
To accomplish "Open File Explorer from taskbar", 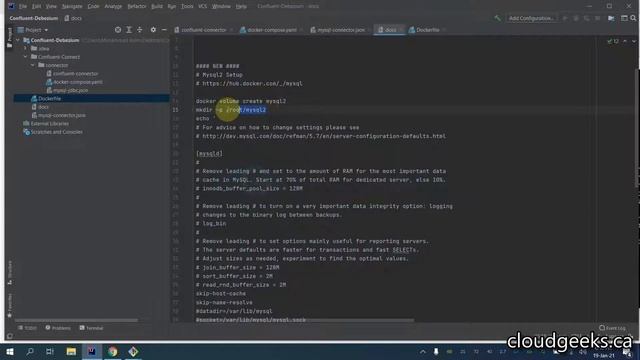I will (71, 351).
